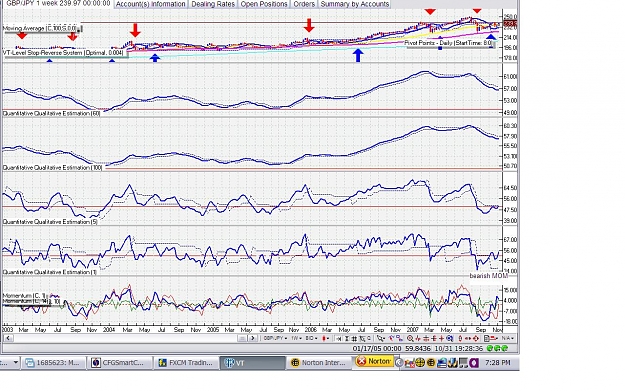Screen dimensions: 625x391
Task: Go to the Orders tab
Action: coord(304,4)
